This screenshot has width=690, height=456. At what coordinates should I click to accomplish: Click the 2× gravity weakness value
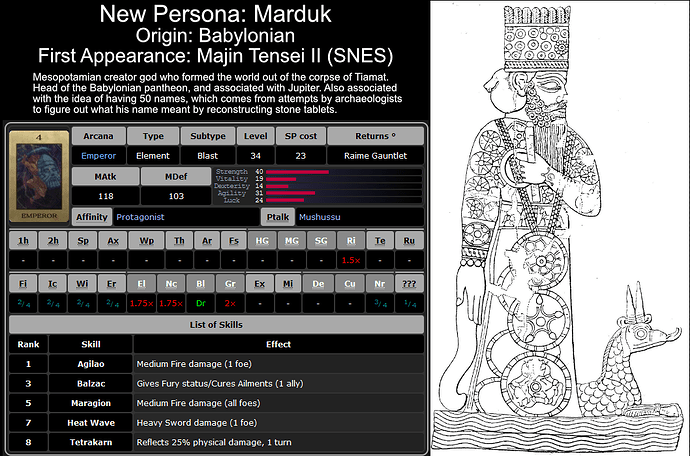pos(230,303)
